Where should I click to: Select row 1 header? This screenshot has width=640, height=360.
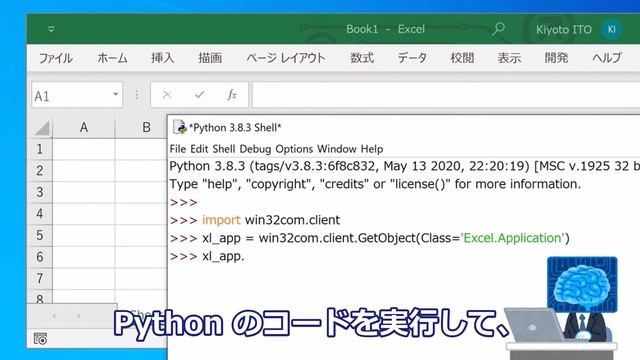(40, 149)
